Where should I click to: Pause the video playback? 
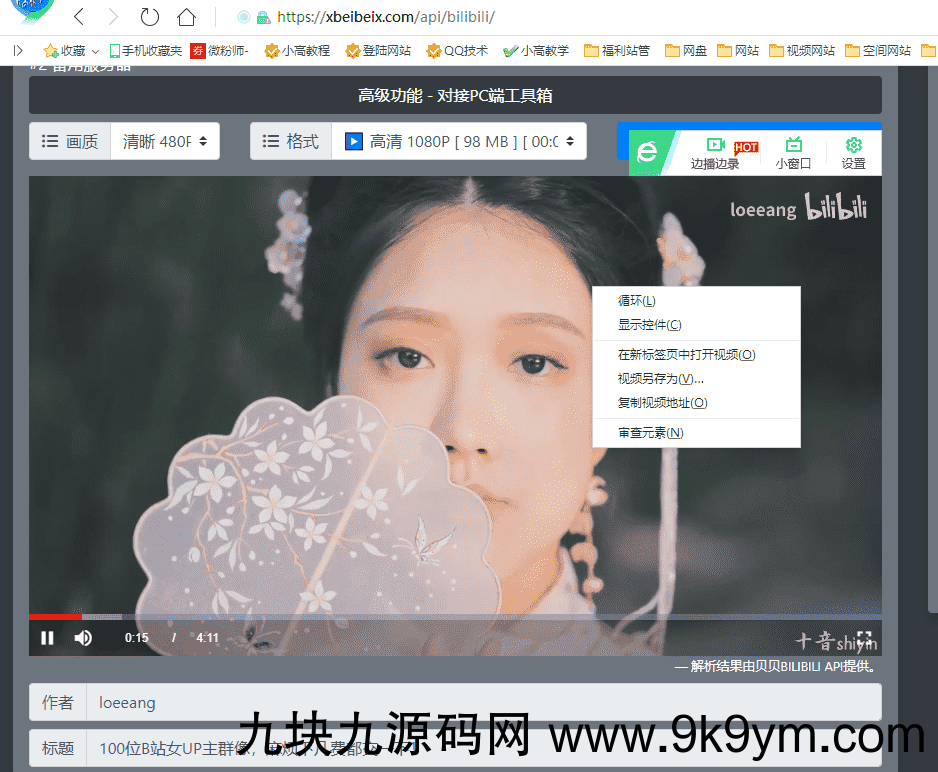[x=47, y=637]
